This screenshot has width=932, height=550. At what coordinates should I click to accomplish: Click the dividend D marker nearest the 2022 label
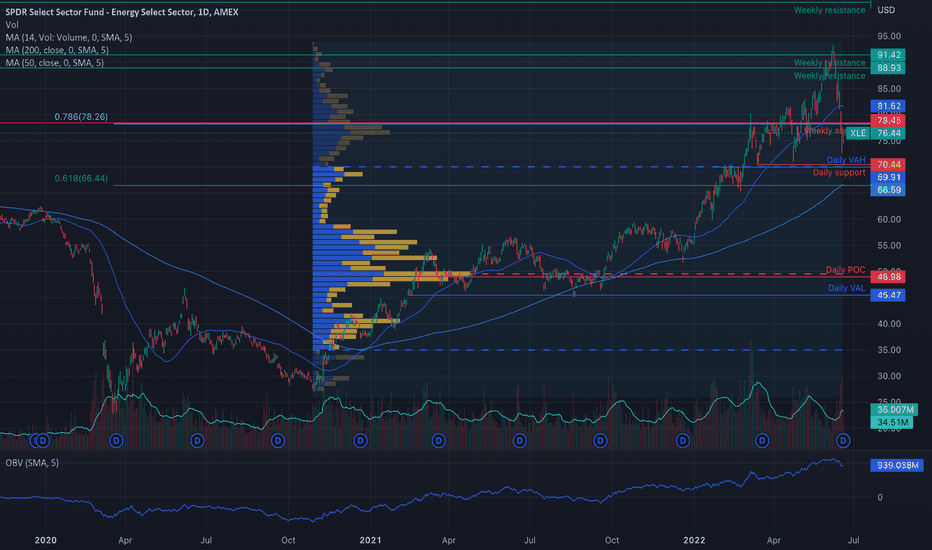[x=683, y=441]
